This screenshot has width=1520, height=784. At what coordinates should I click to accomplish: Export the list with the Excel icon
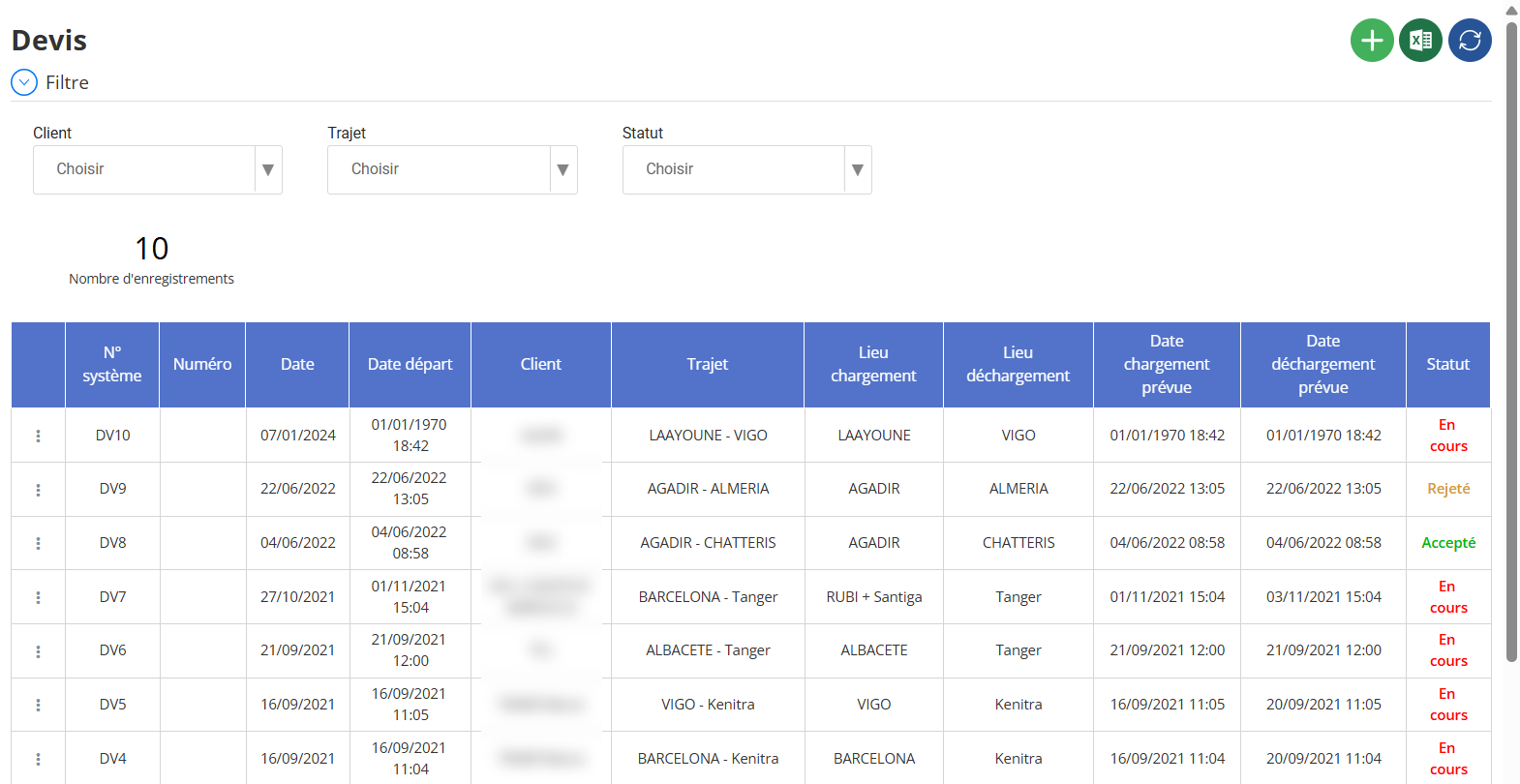tap(1420, 41)
